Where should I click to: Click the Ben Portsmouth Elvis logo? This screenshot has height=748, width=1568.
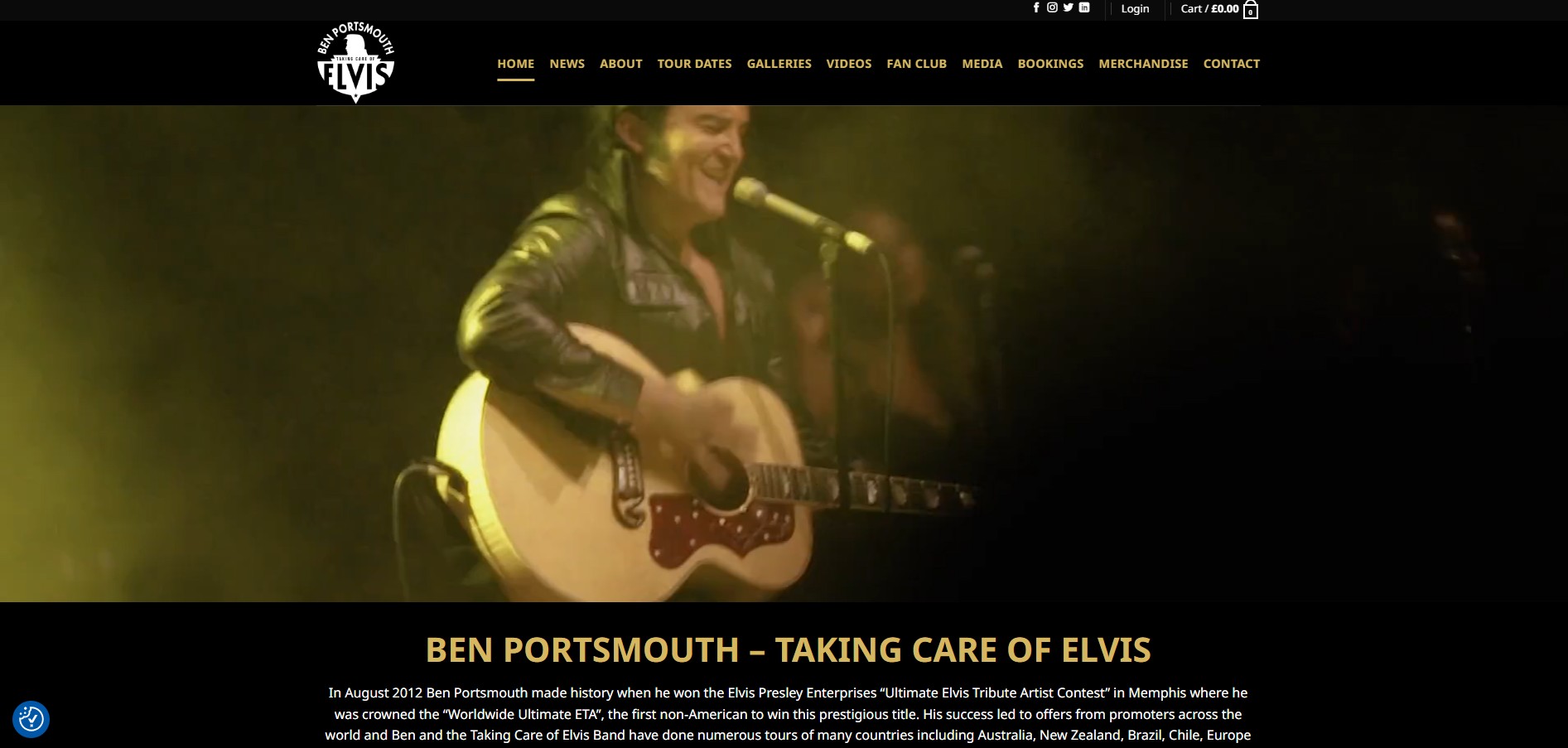pos(356,63)
